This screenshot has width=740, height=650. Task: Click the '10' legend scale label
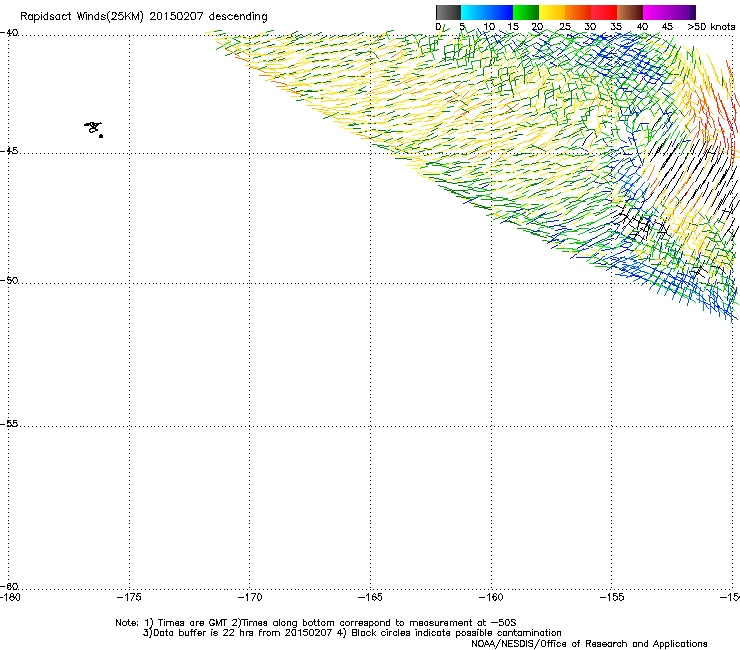(x=489, y=27)
